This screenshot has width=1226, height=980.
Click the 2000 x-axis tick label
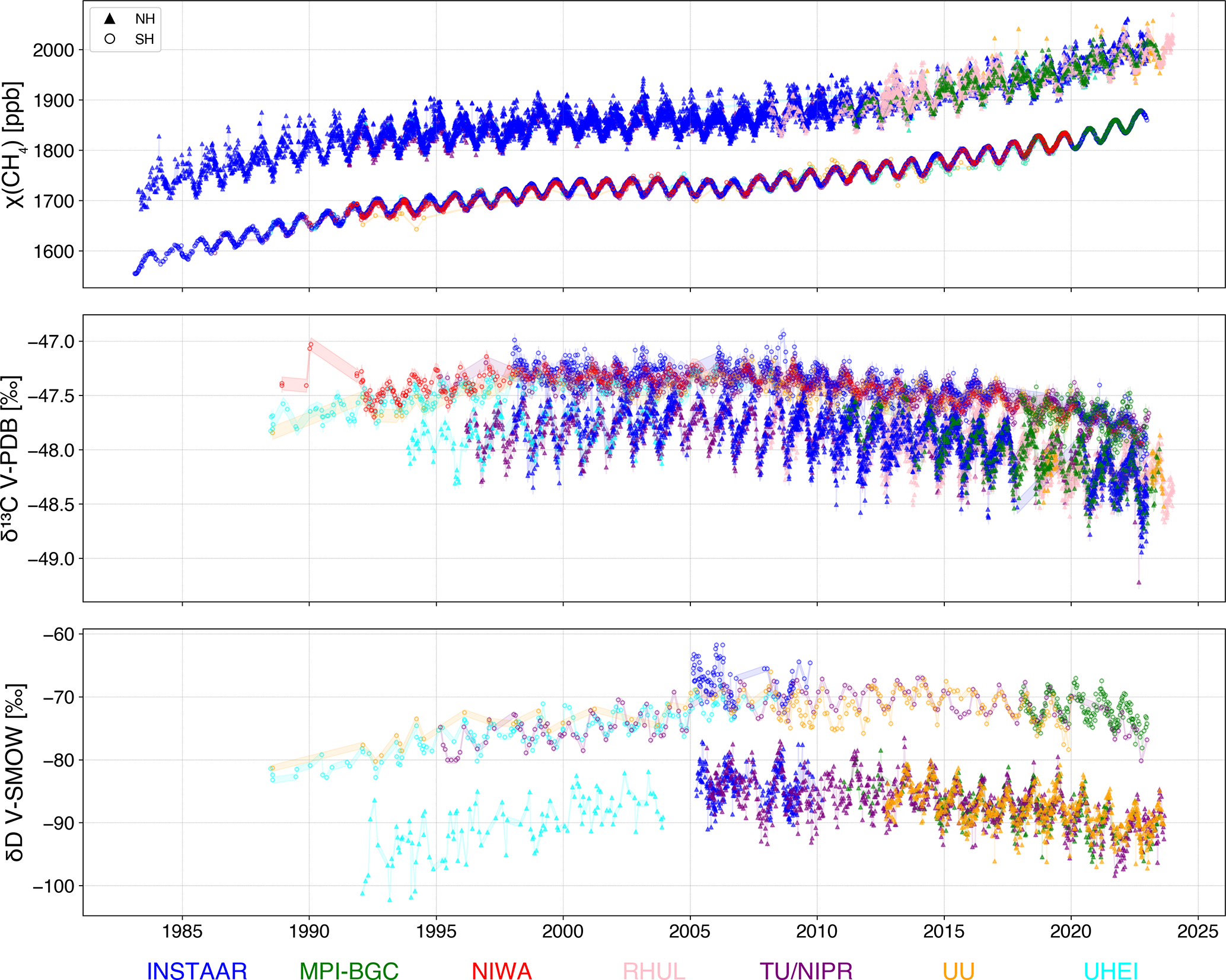563,931
